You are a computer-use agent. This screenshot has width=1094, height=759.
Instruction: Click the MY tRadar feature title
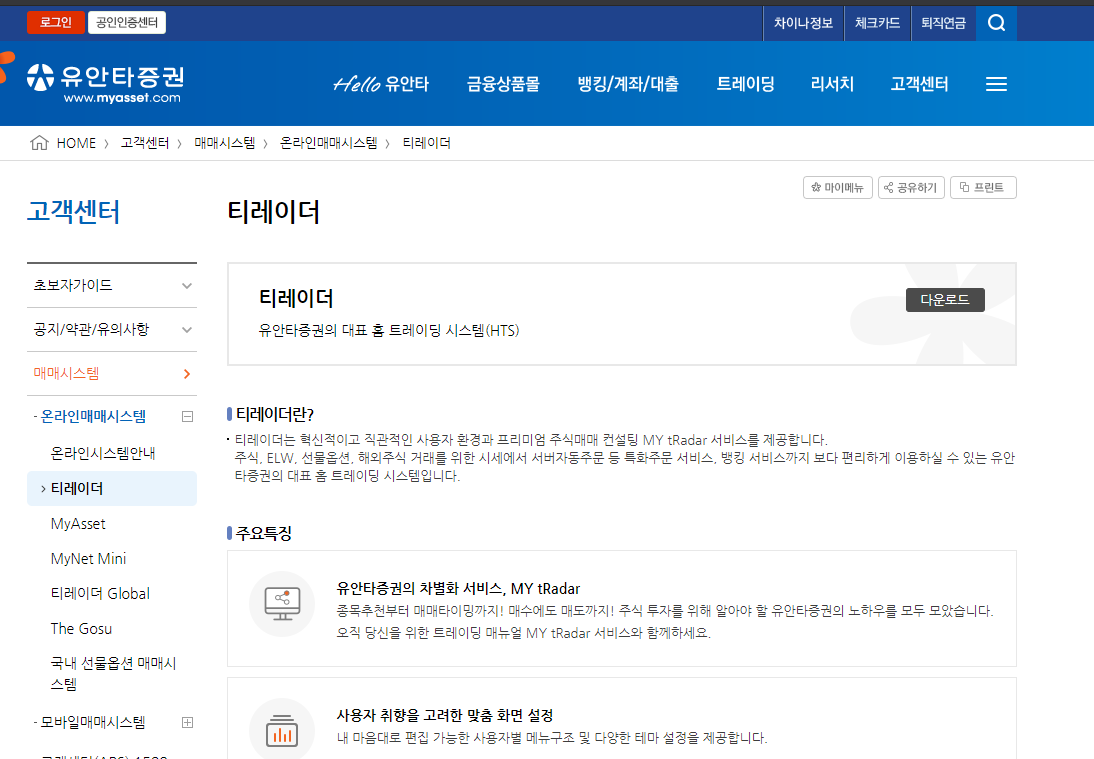click(458, 589)
